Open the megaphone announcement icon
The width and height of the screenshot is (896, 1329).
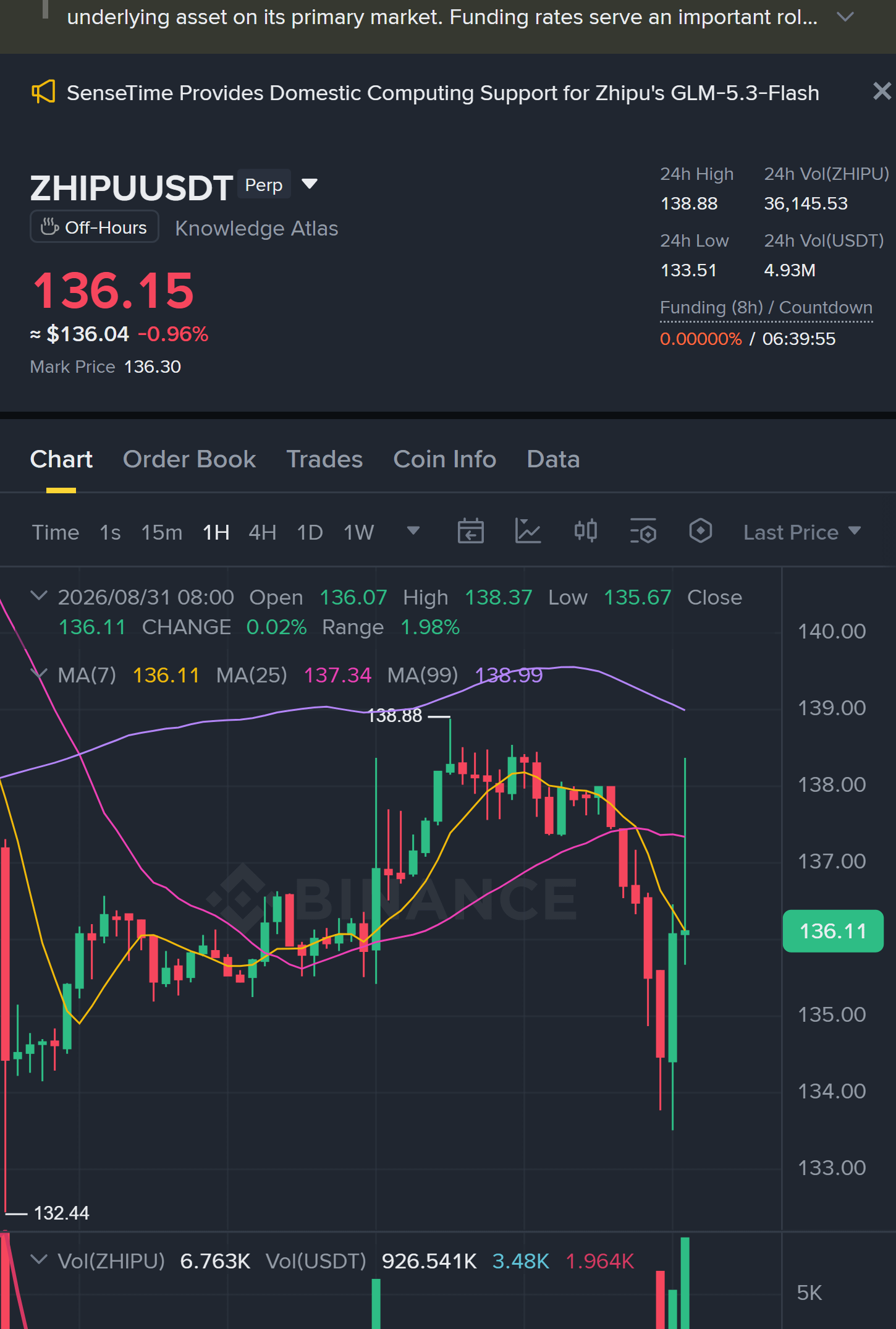click(x=43, y=92)
